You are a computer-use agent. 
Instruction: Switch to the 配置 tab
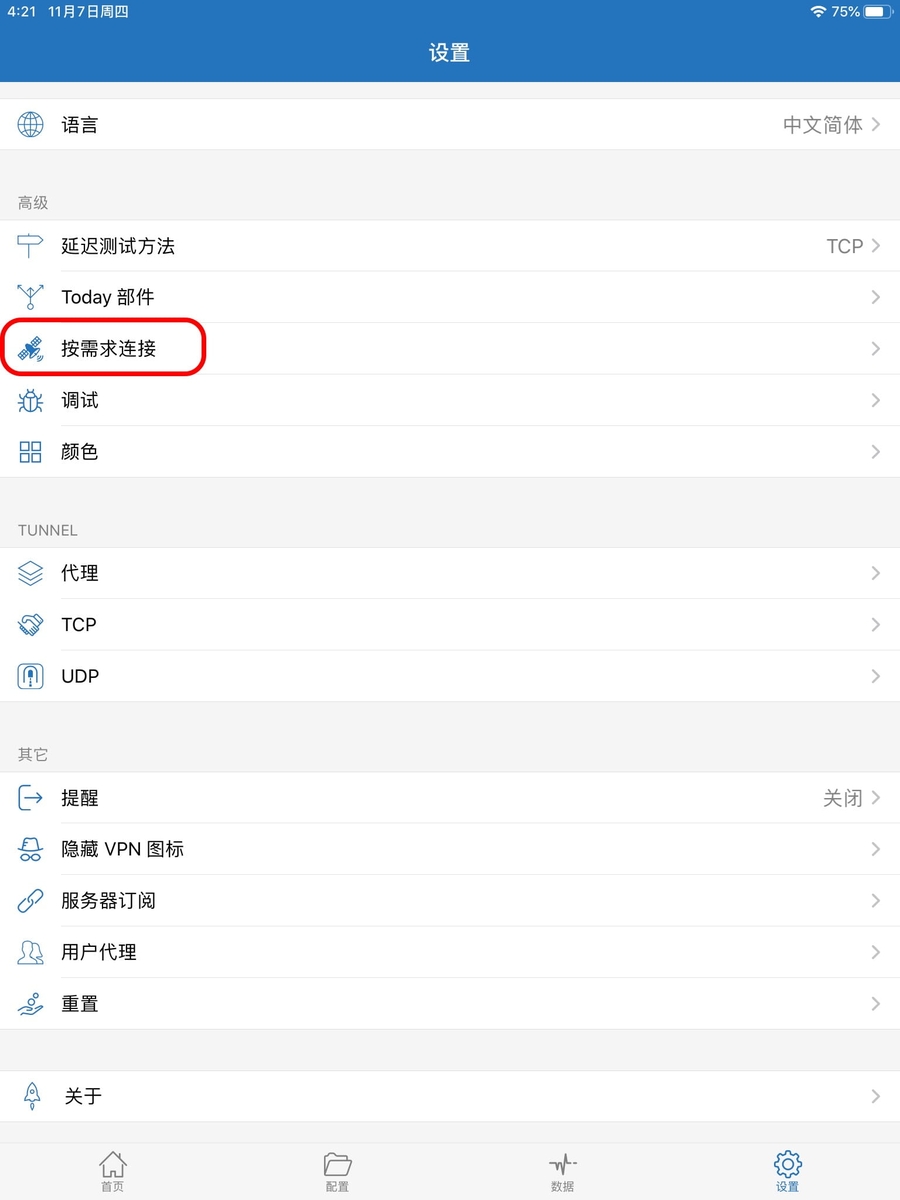click(338, 1172)
